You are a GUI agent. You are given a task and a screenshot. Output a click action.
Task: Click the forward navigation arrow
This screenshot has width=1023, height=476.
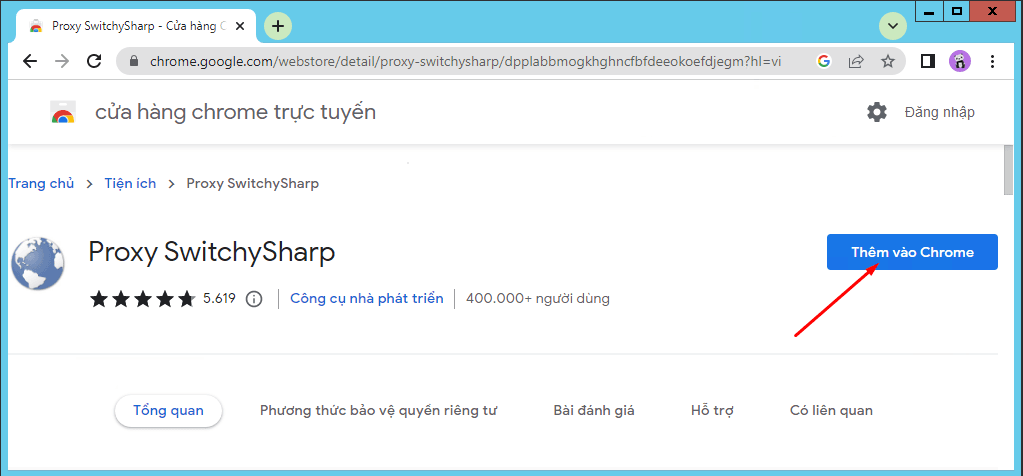tap(62, 61)
